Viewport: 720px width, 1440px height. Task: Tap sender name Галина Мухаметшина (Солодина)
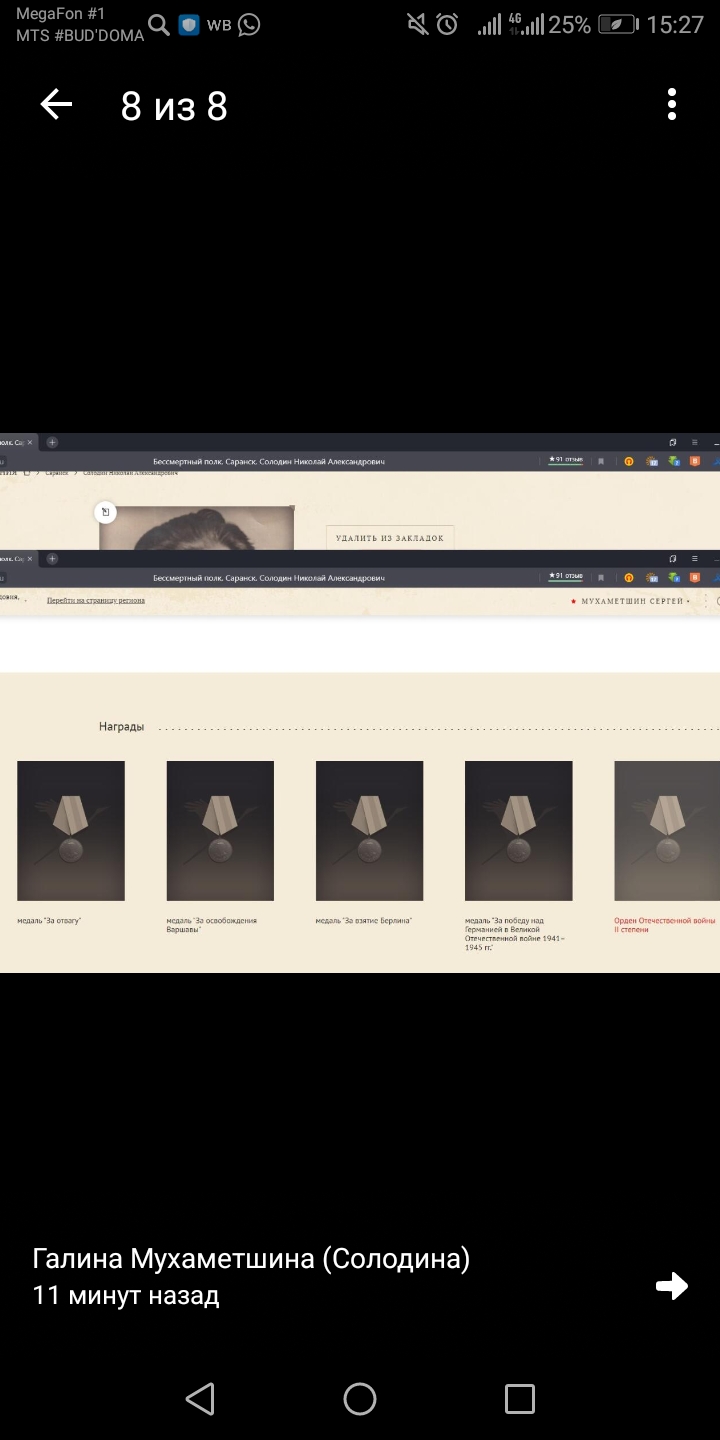251,1259
